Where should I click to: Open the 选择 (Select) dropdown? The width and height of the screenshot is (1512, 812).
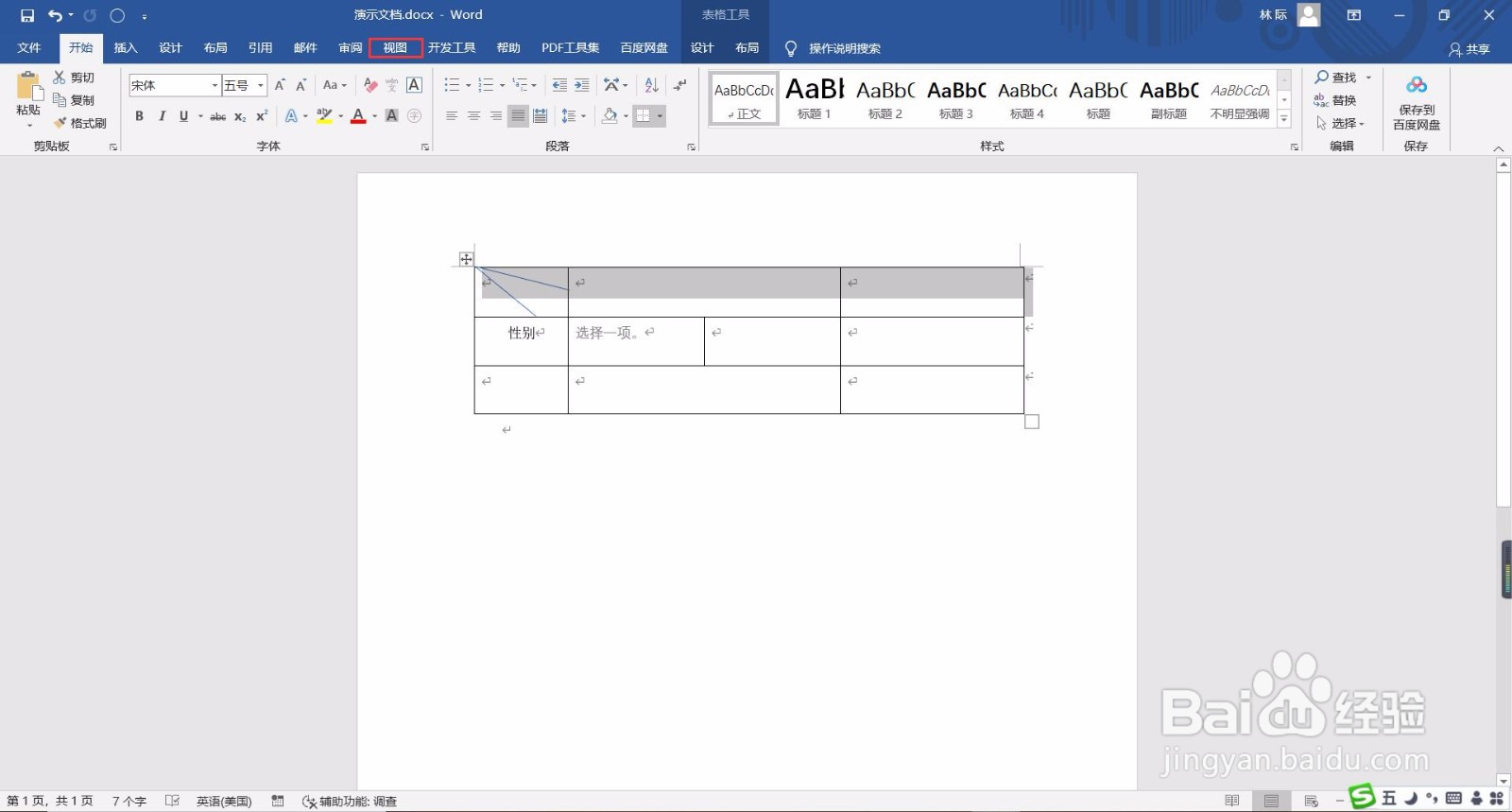pos(1340,123)
